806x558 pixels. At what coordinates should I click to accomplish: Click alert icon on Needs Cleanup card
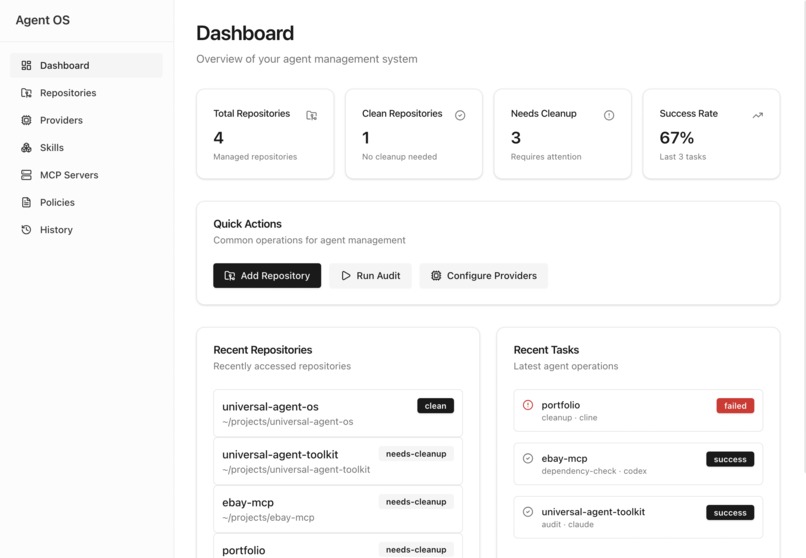(609, 115)
